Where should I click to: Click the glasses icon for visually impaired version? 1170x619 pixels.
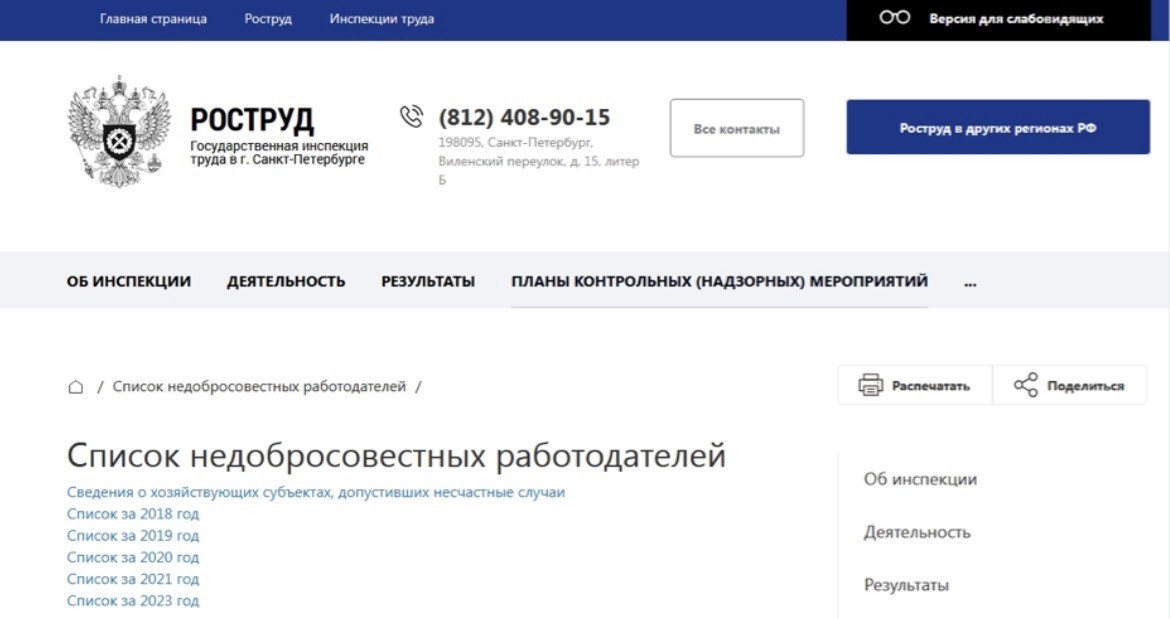(895, 18)
